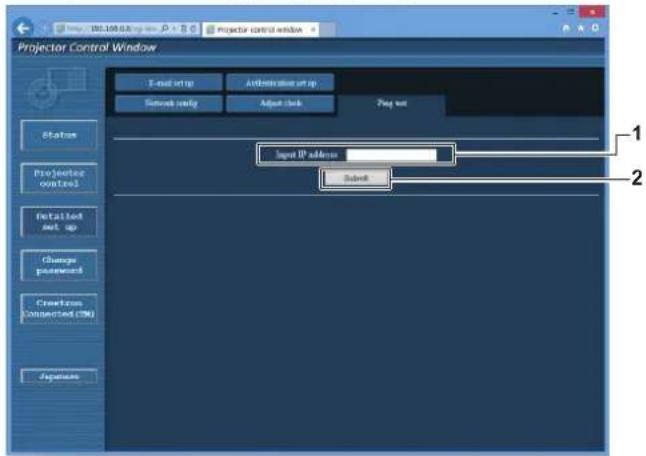Viewport: 646px width, 456px height.
Task: Click the browser back arrow button
Action: tap(23, 28)
